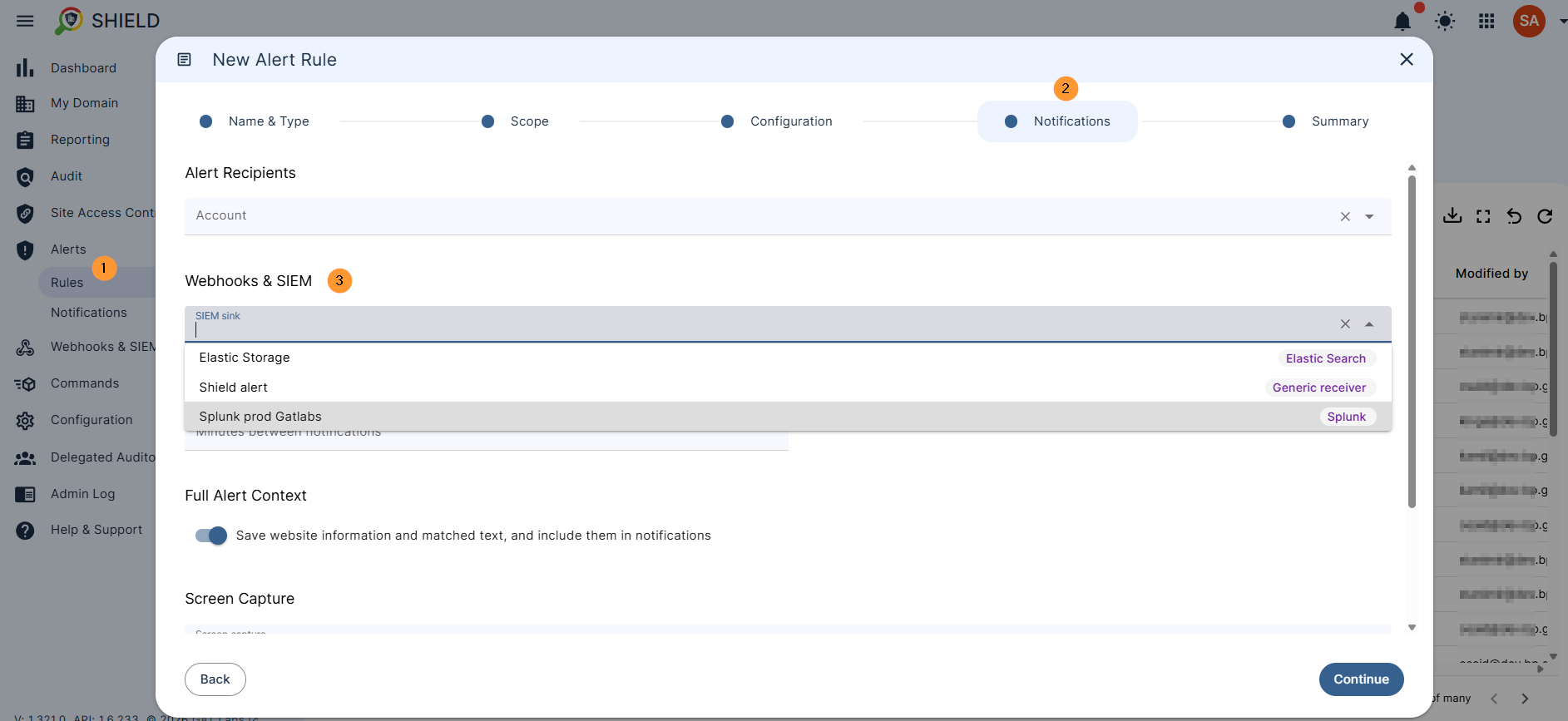Viewport: 1568px width, 721px height.
Task: Open Rules under Alerts
Action: click(x=67, y=283)
